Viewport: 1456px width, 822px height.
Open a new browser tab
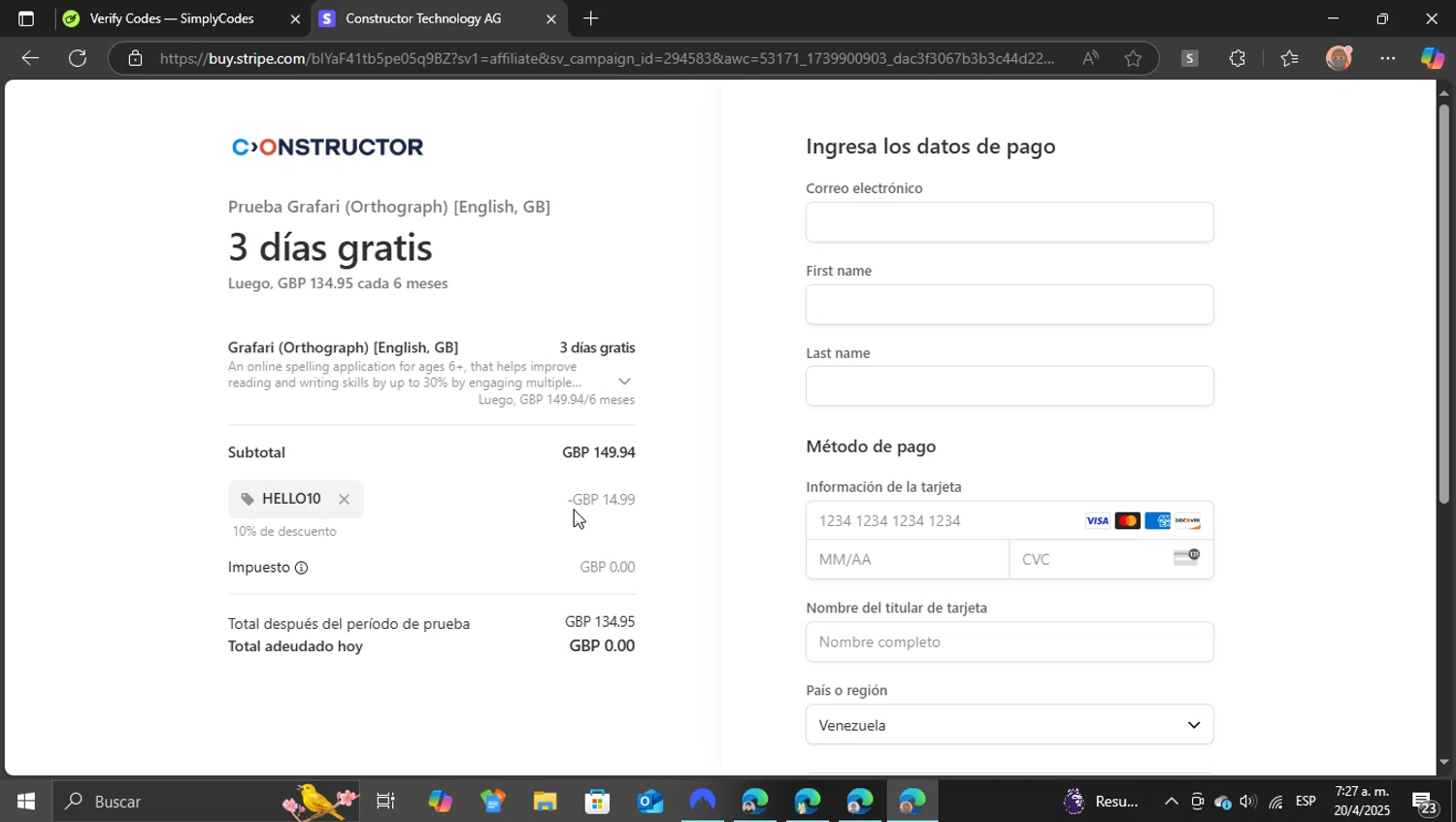click(x=591, y=18)
